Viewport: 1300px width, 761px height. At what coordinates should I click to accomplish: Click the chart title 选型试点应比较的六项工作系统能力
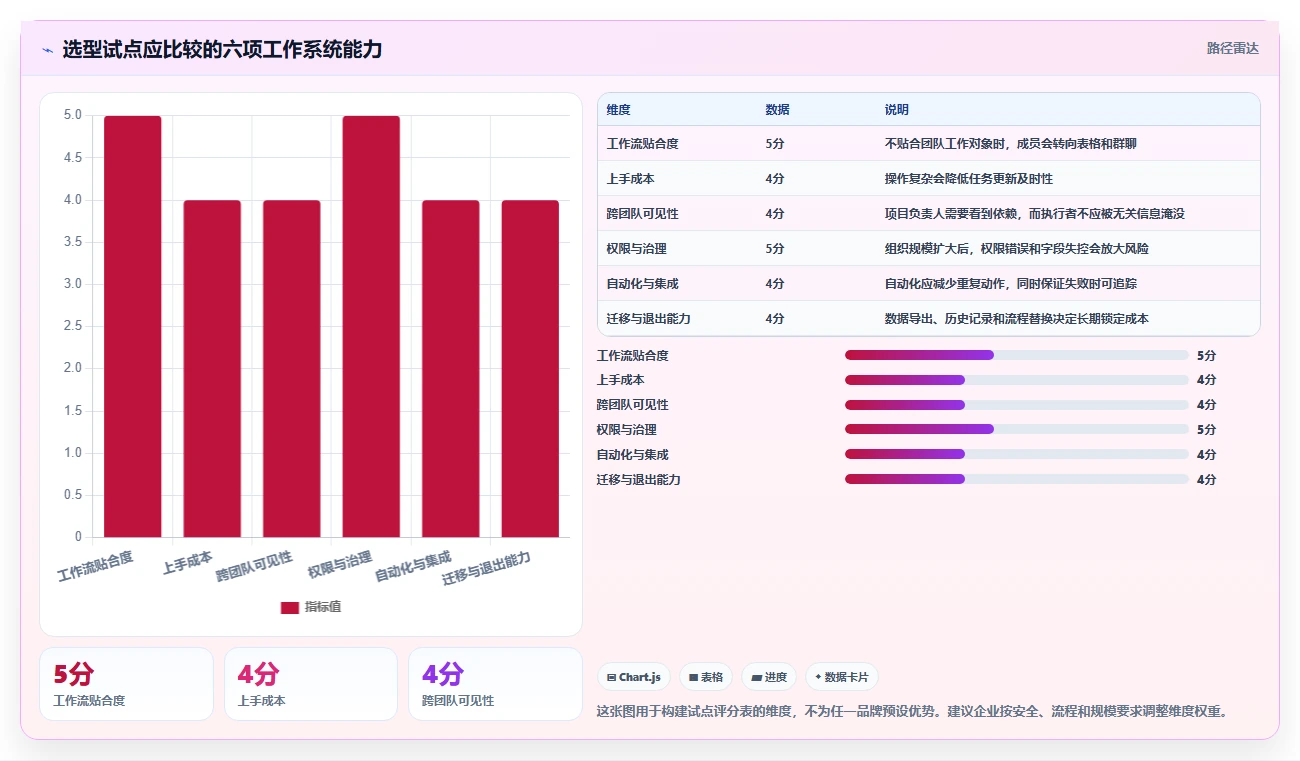[222, 50]
